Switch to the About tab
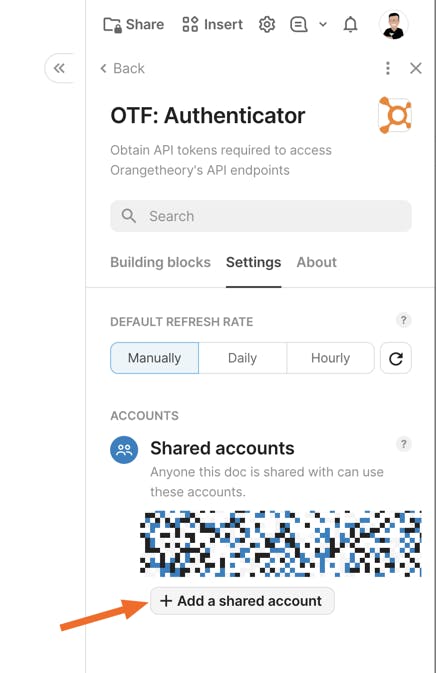Image resolution: width=436 pixels, height=673 pixels. [x=317, y=262]
